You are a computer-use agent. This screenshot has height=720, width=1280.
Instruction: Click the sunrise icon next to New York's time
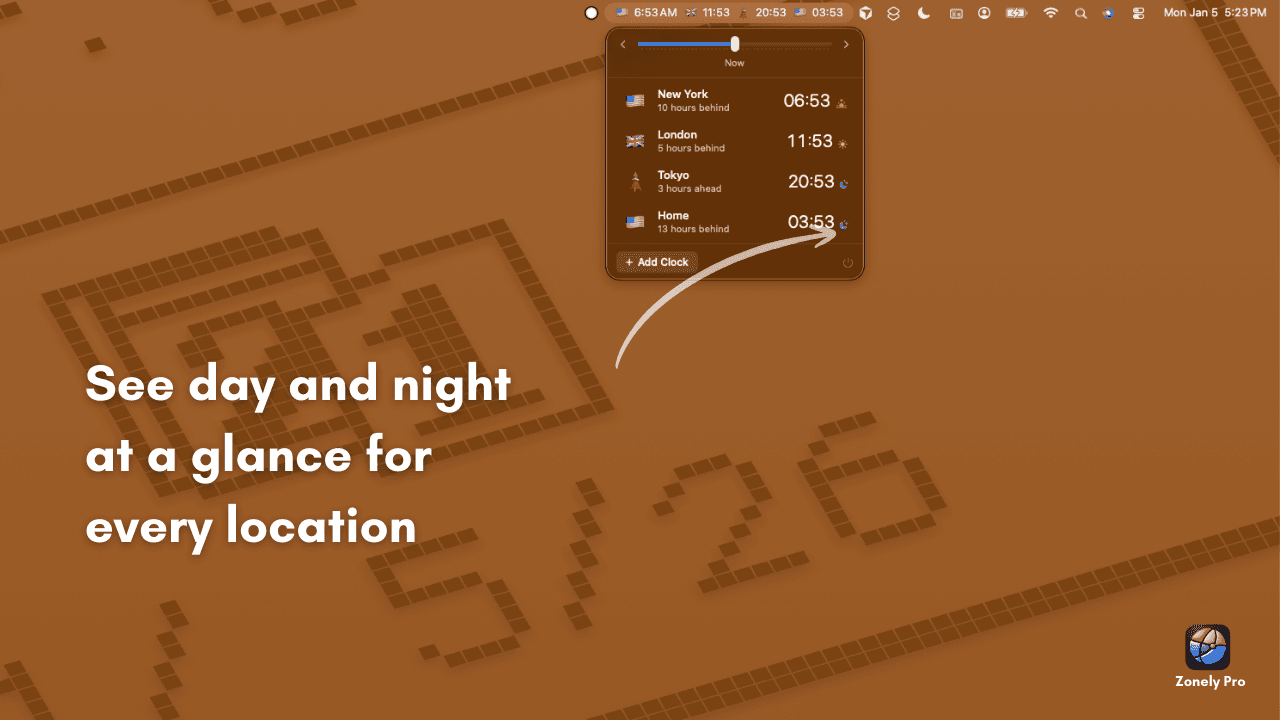coord(841,102)
